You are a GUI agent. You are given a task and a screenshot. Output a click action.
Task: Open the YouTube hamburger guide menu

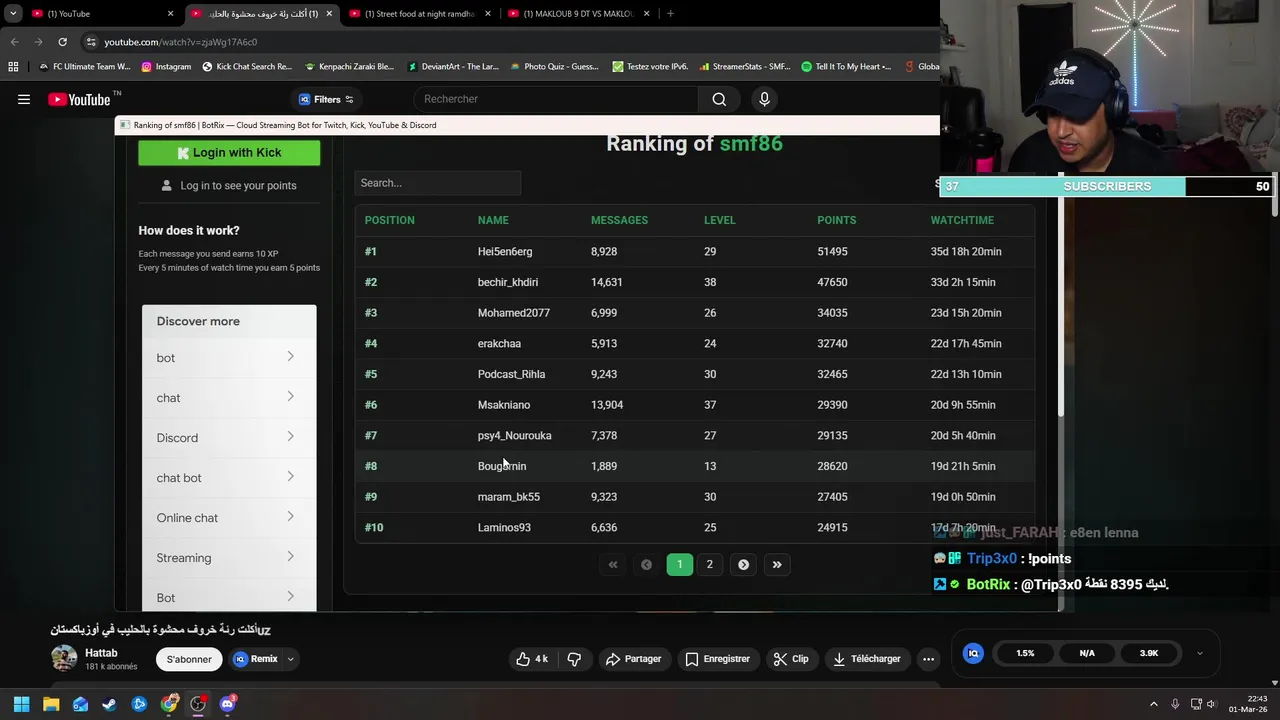pos(24,99)
